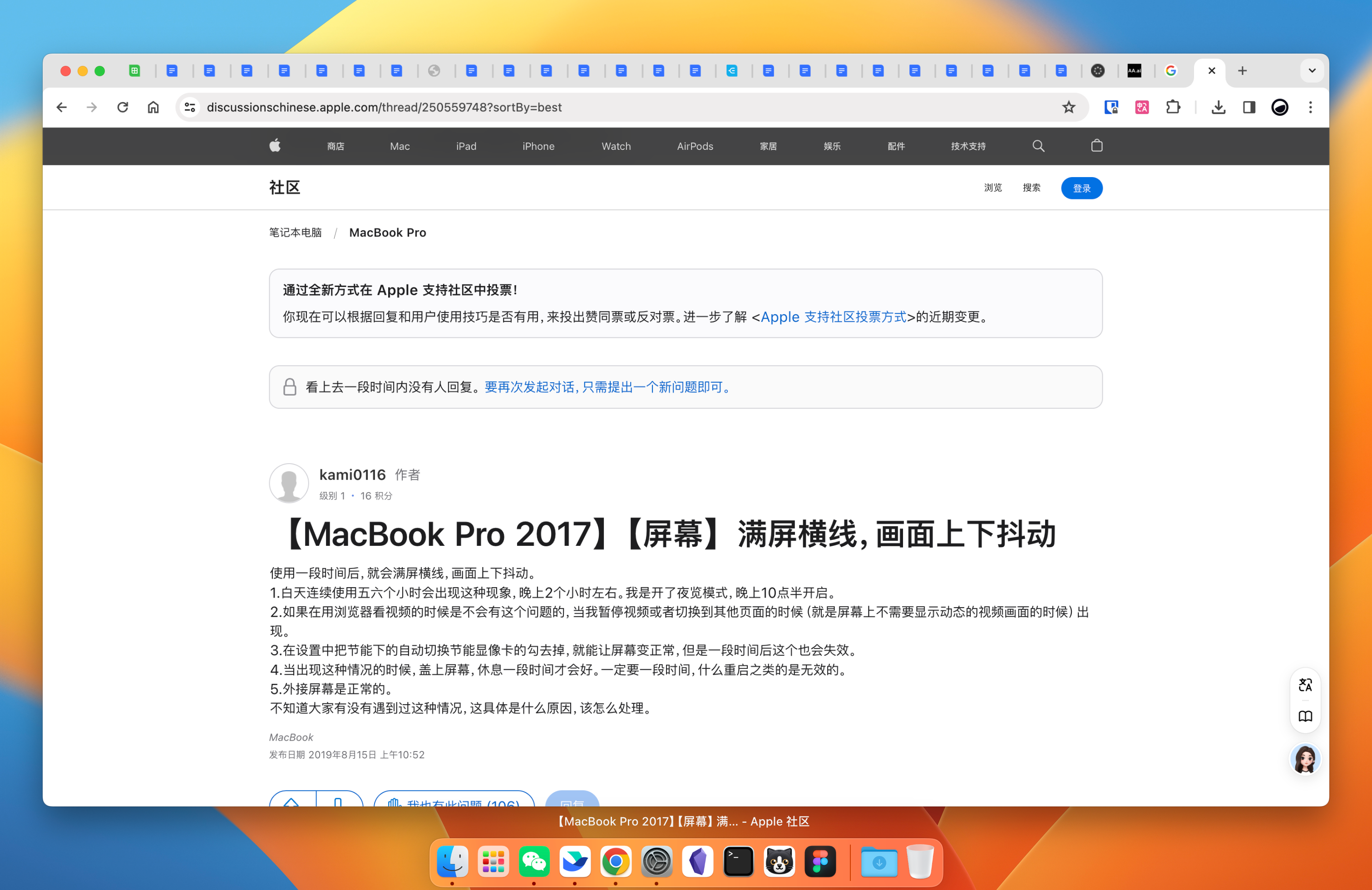1372x890 pixels.
Task: Open the Chrome extensions puzzle icon
Action: pyautogui.click(x=1173, y=107)
